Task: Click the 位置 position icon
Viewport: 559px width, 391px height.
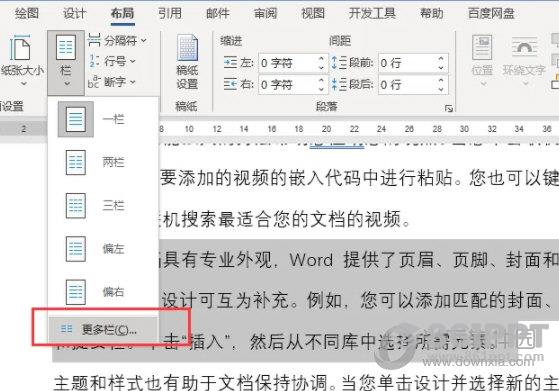Action: coord(482,47)
